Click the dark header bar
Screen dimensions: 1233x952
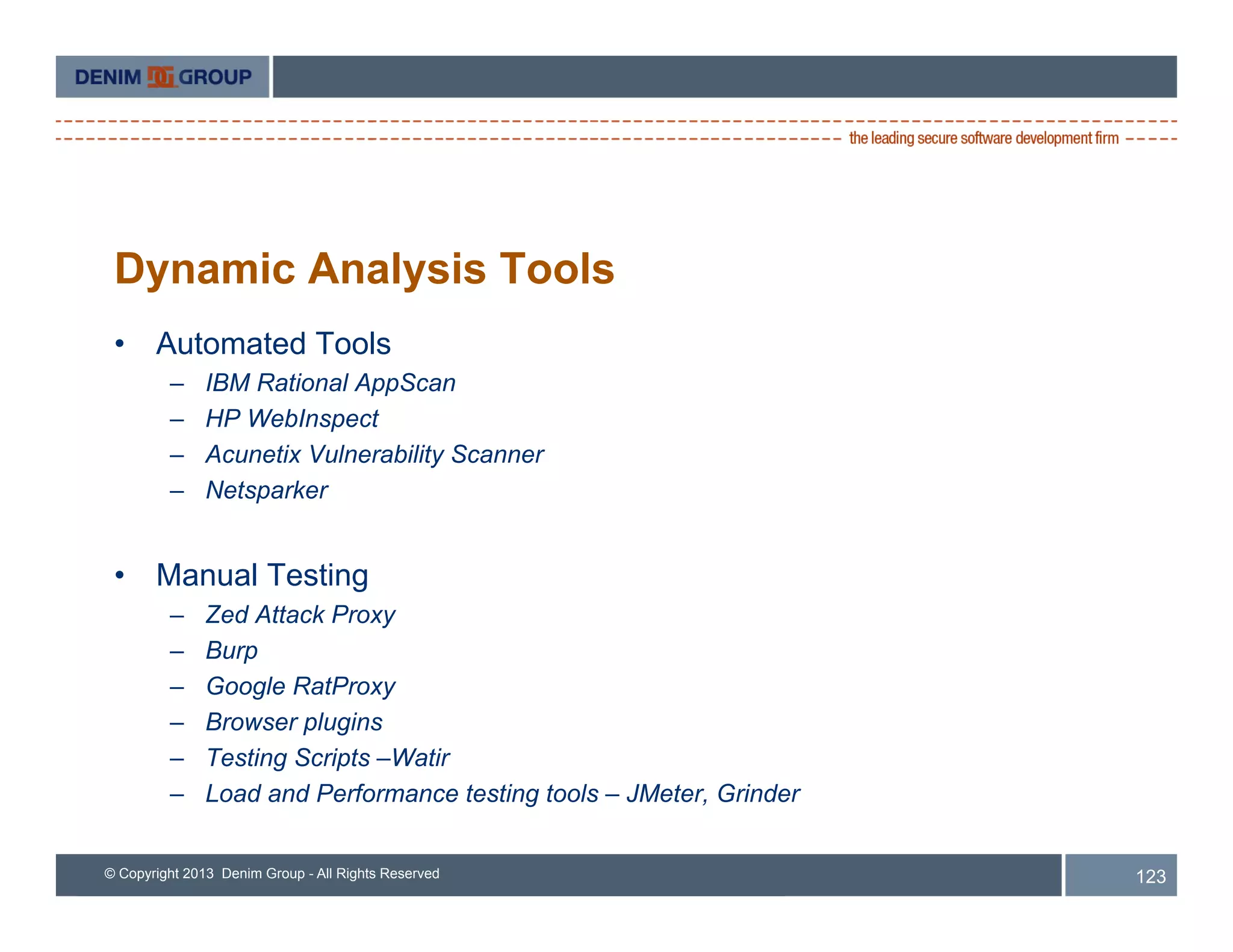point(724,77)
